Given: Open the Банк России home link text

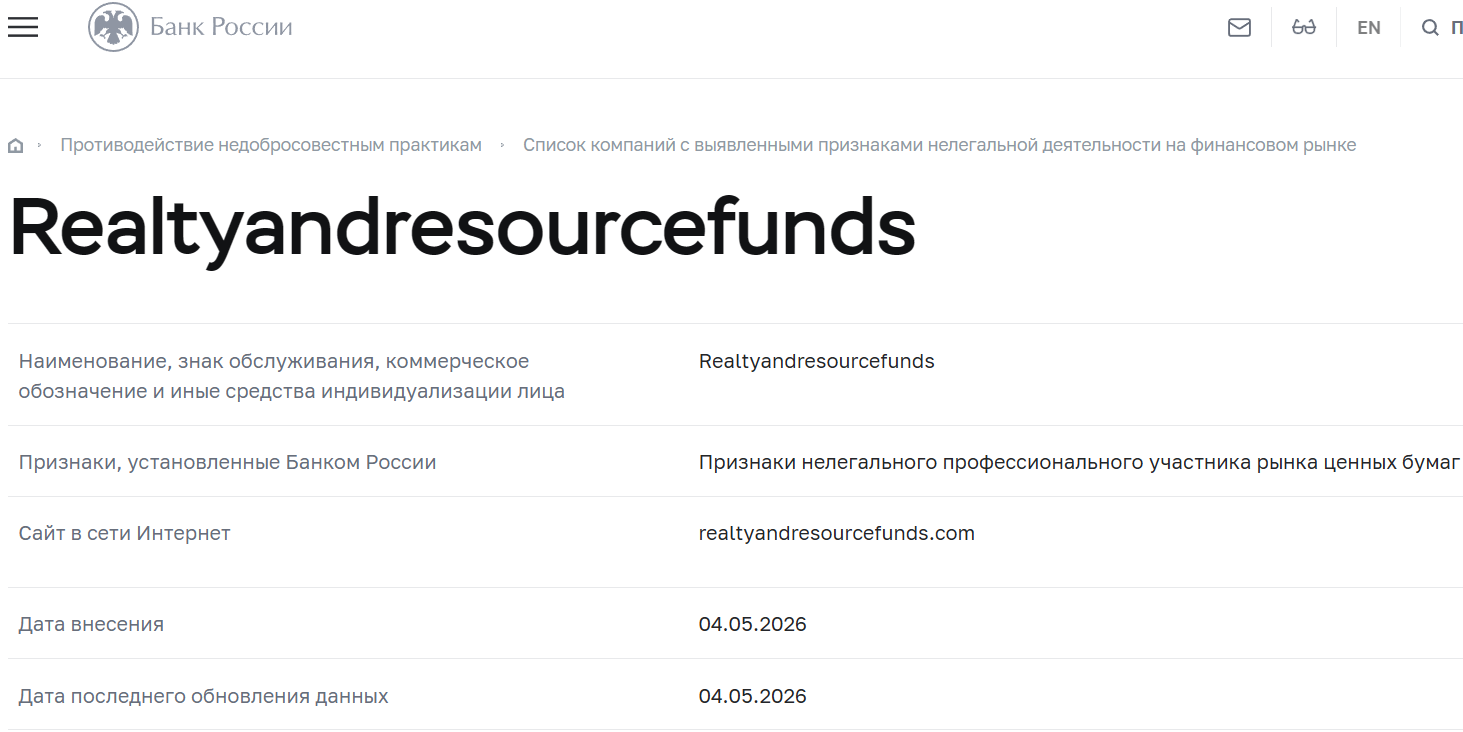Looking at the screenshot, I should tap(221, 27).
